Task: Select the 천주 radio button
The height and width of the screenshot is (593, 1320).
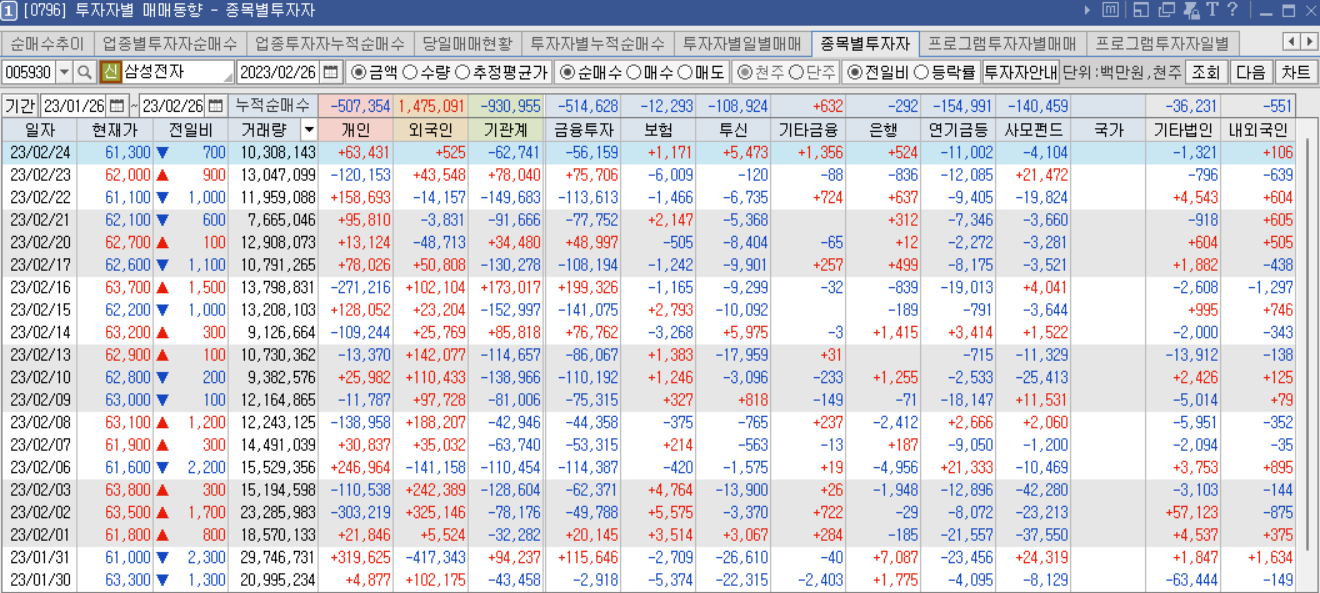Action: (745, 72)
